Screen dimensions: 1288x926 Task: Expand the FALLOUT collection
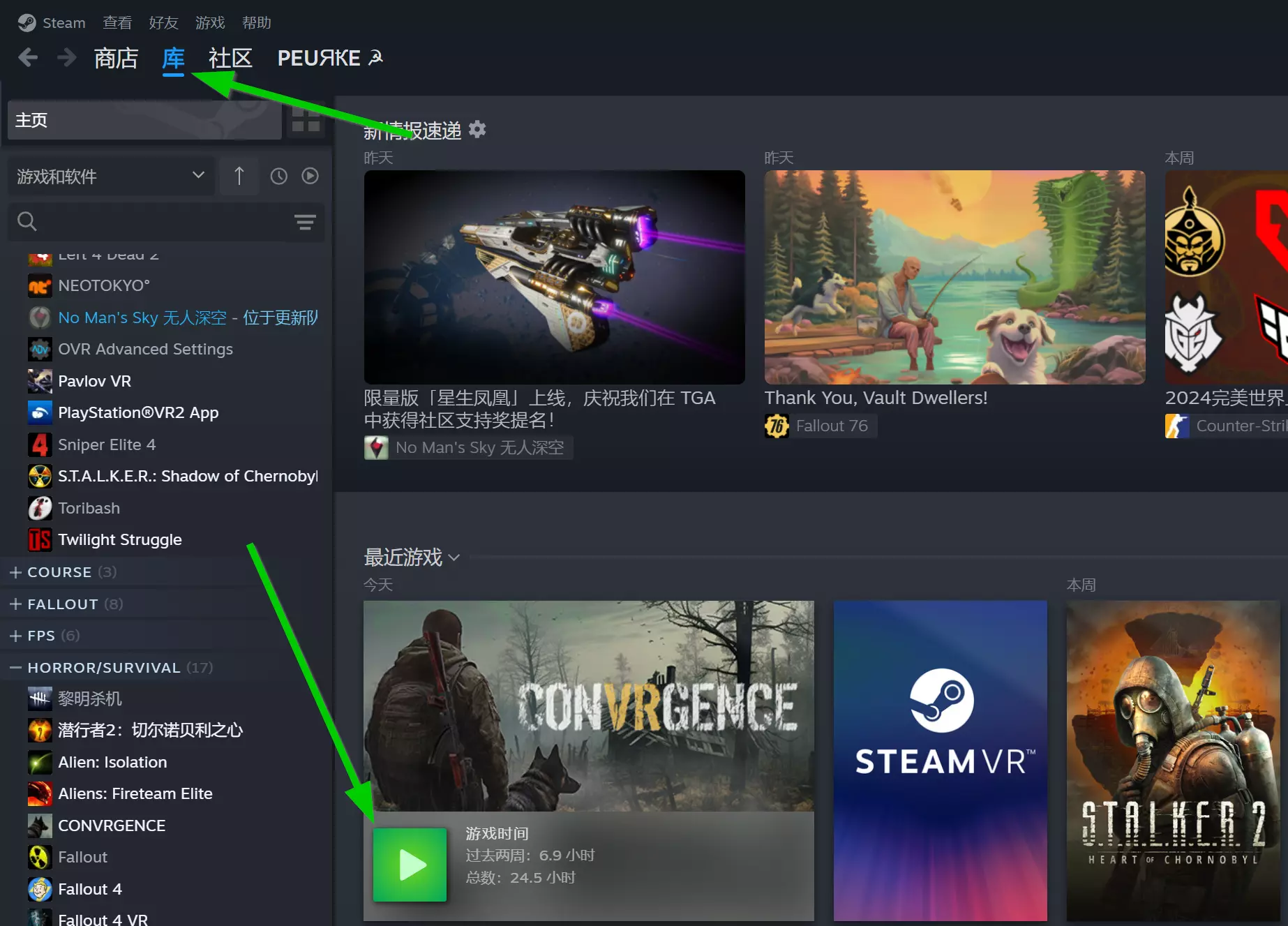15,604
